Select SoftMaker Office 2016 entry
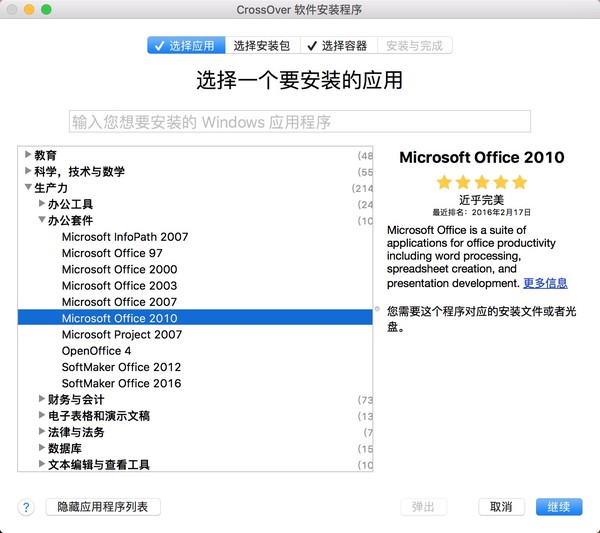Image resolution: width=600 pixels, height=533 pixels. [121, 383]
